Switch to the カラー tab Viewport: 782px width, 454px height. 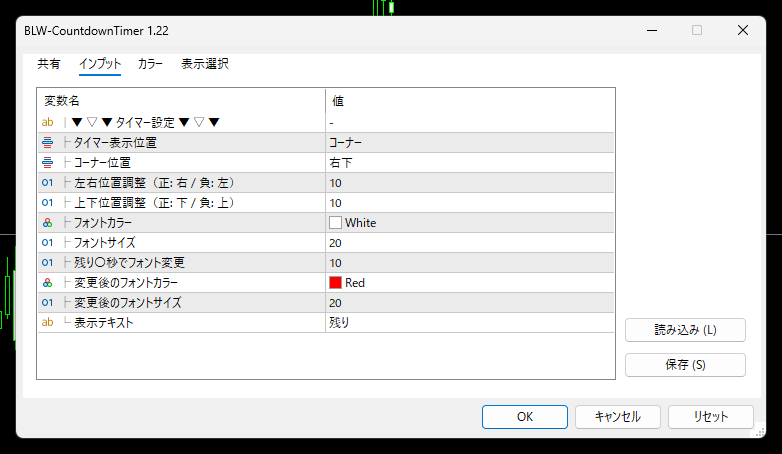(151, 64)
